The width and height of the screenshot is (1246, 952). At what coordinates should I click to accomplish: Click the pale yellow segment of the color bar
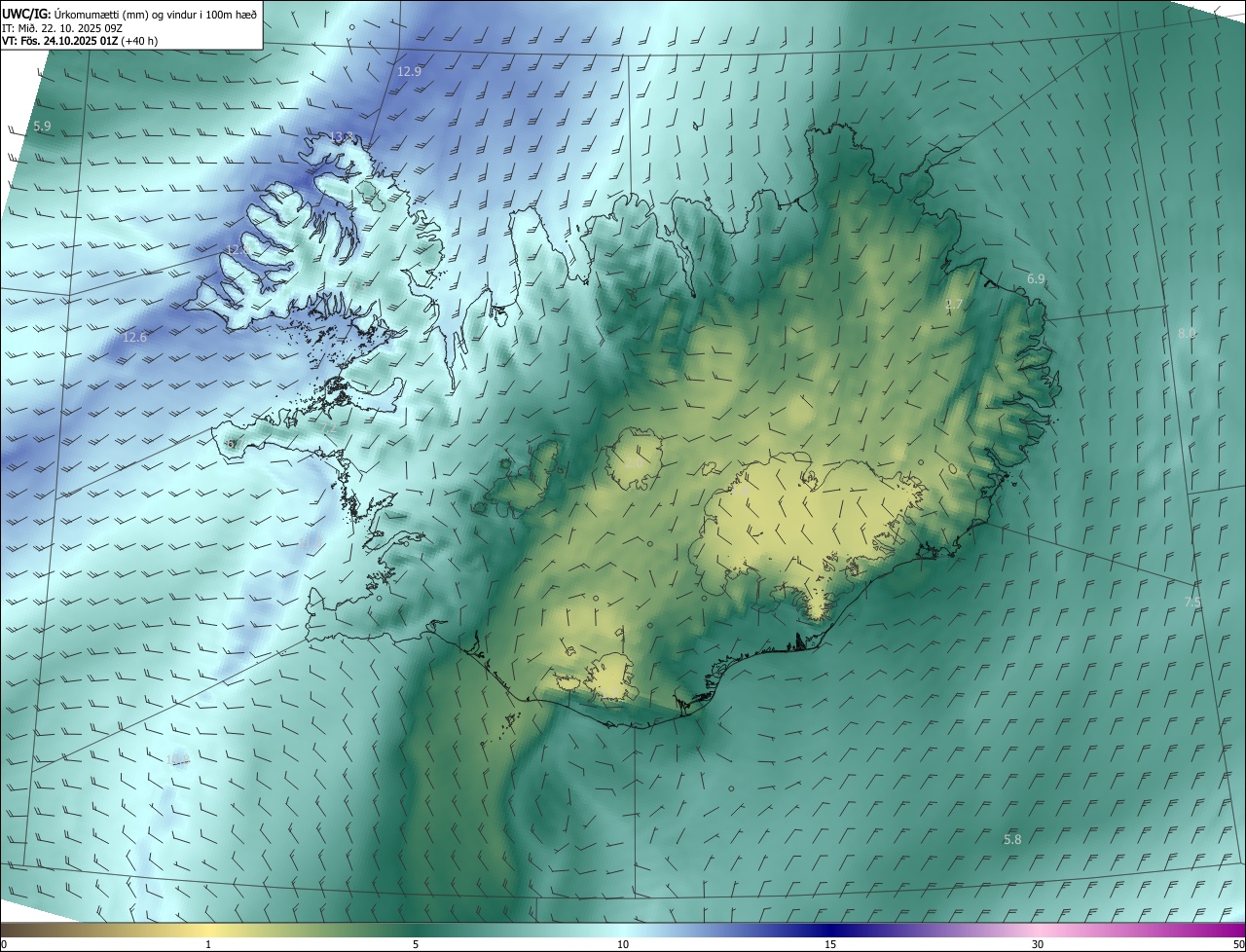tap(208, 930)
